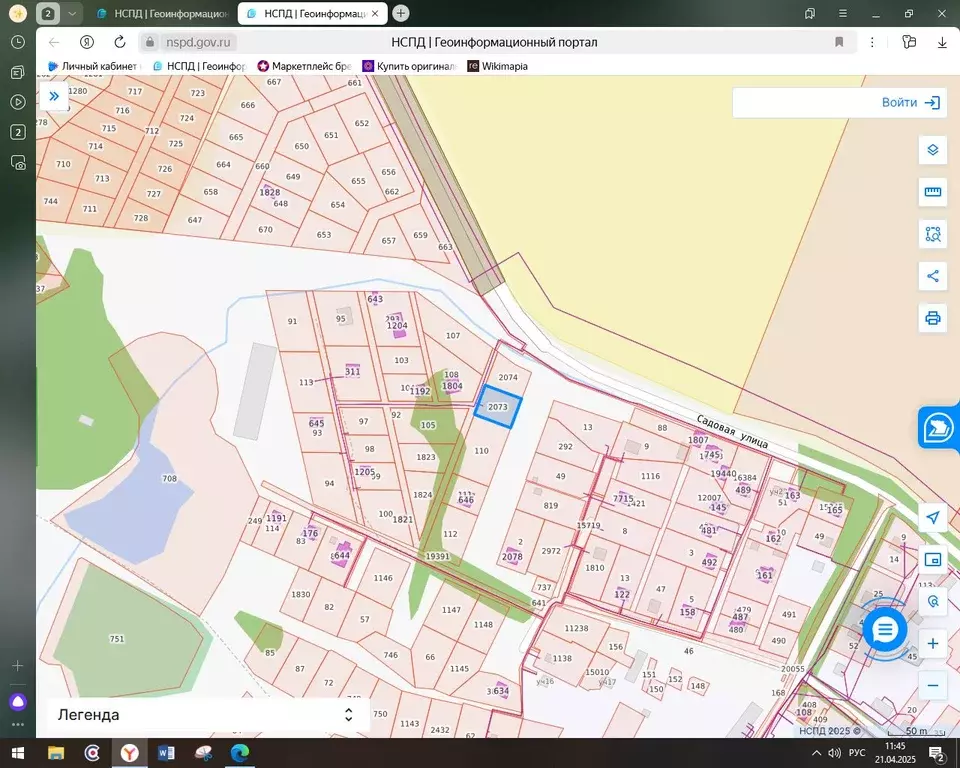
Task: Click parcel 2074 on the map
Action: [x=508, y=377]
